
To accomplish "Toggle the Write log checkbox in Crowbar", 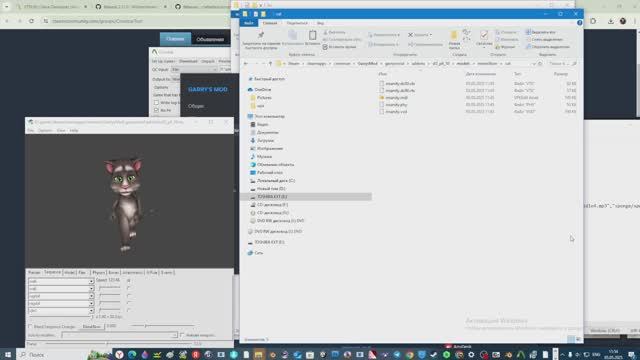I will tap(156, 103).
